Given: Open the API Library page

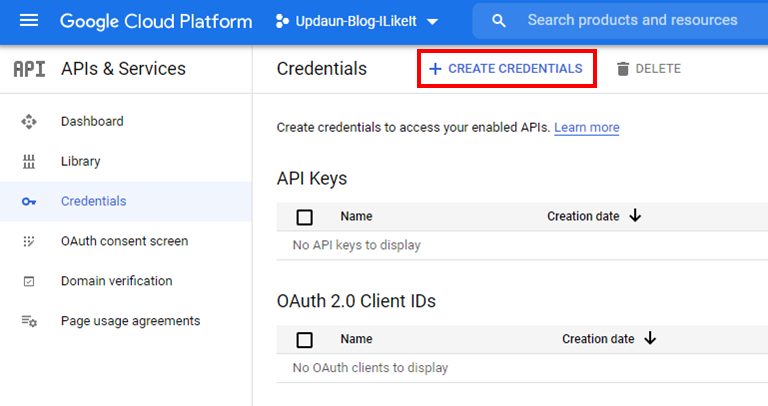Looking at the screenshot, I should coord(81,161).
